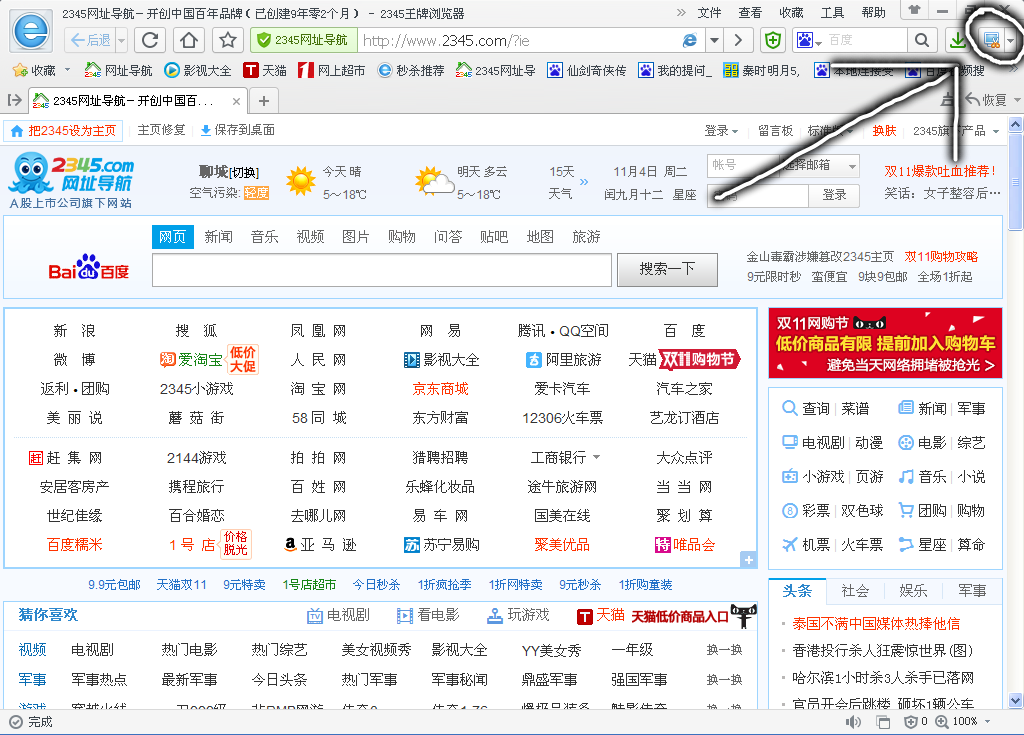The width and height of the screenshot is (1024, 735).
Task: Click the page vertical scrollbar down arrow
Action: click(x=1015, y=701)
